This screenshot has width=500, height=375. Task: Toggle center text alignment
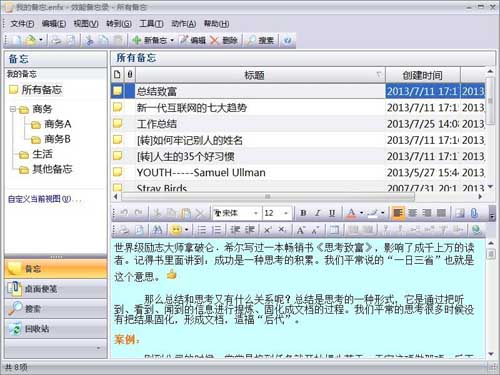tap(413, 213)
